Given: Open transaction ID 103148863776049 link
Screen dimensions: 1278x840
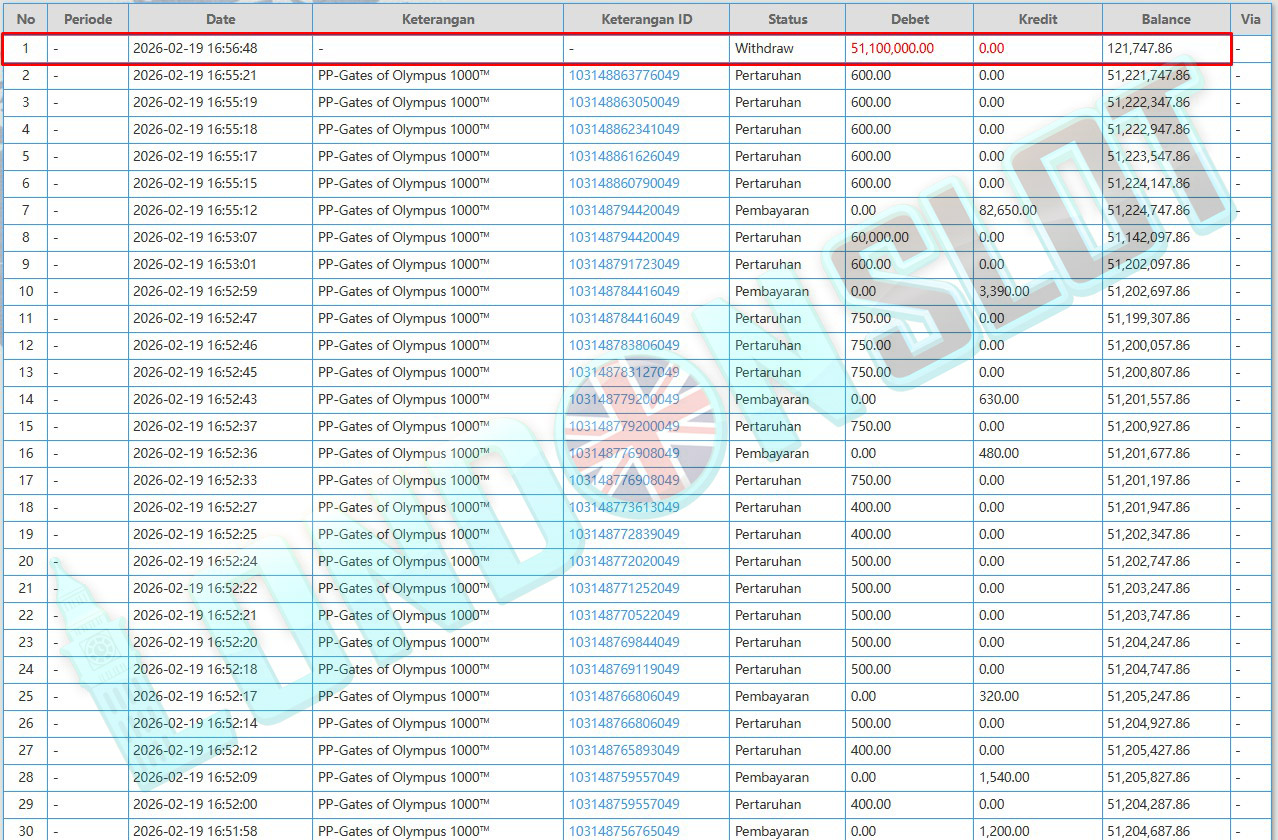Looking at the screenshot, I should [624, 75].
